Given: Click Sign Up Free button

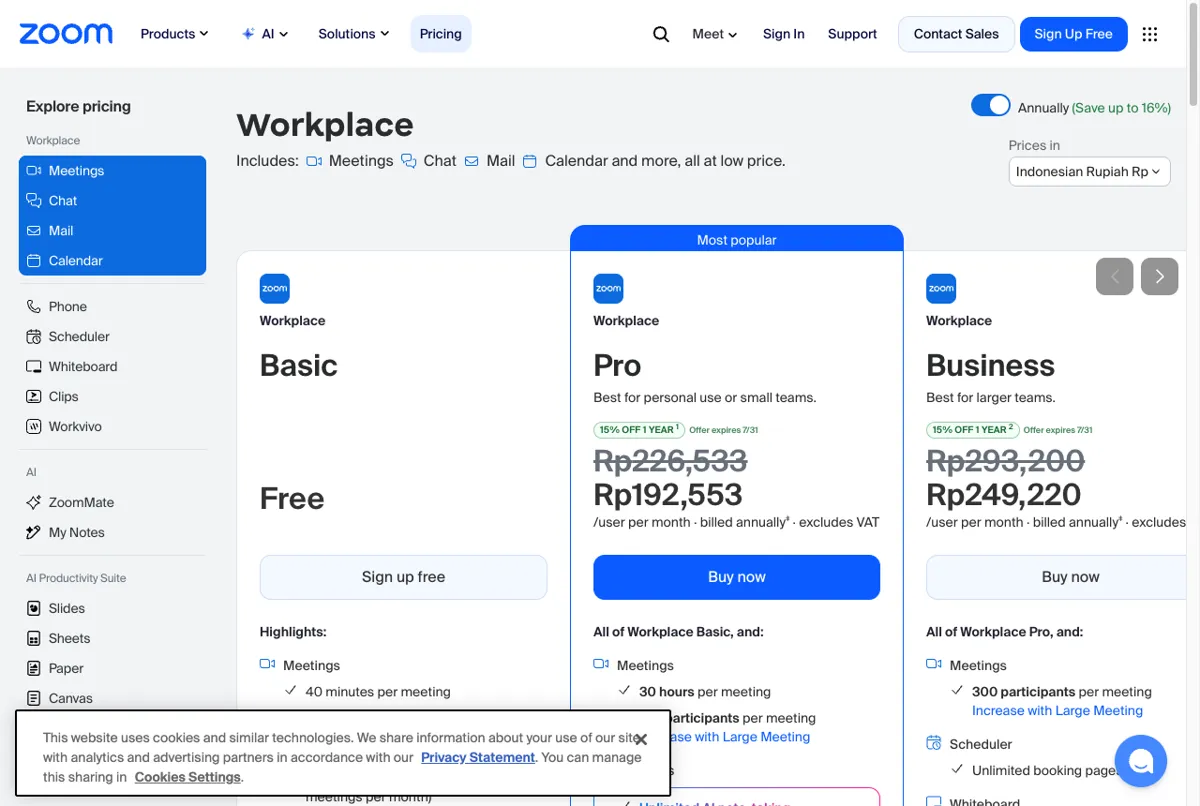Looking at the screenshot, I should 1073,34.
